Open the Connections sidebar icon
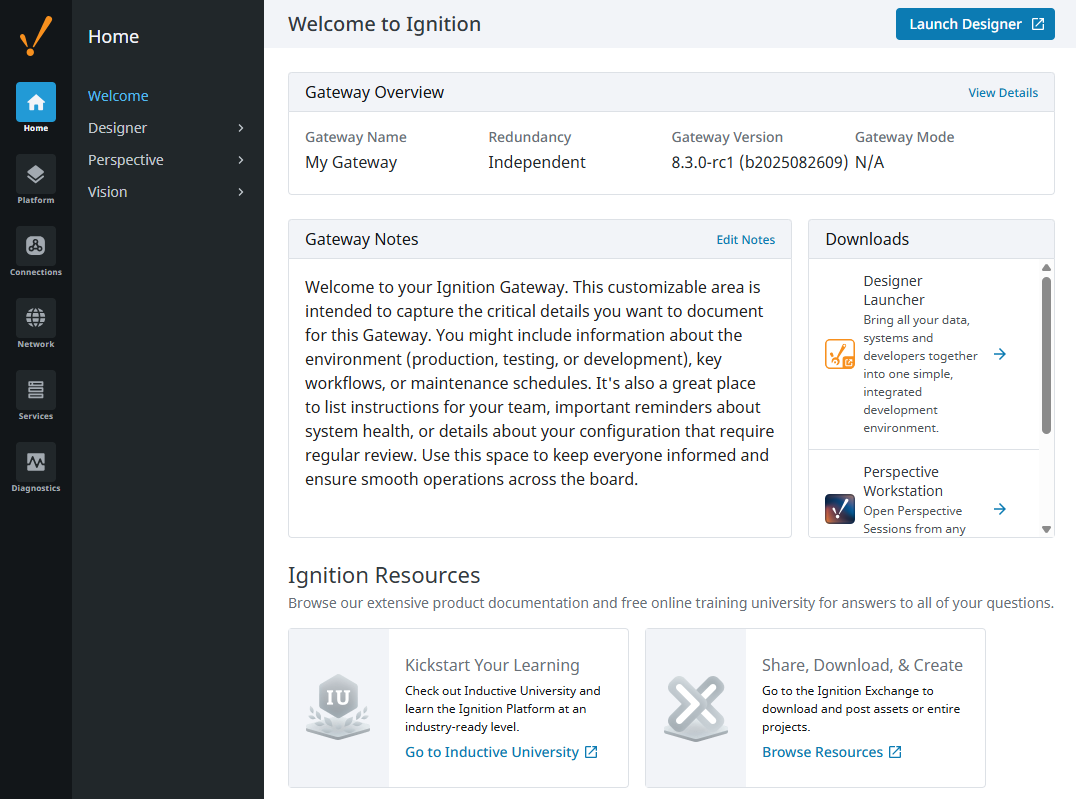This screenshot has height=799, width=1076. pos(36,248)
